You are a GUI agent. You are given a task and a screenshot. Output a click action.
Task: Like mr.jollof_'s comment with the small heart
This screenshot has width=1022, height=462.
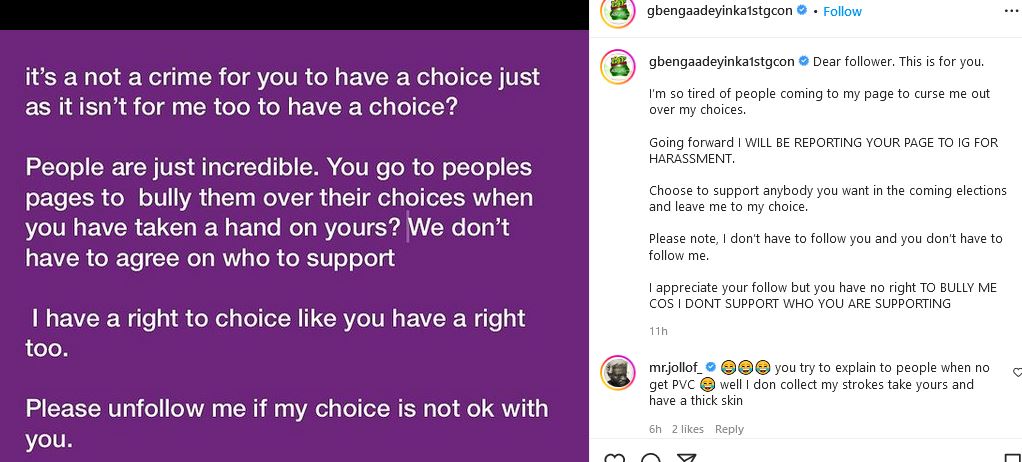[1016, 372]
